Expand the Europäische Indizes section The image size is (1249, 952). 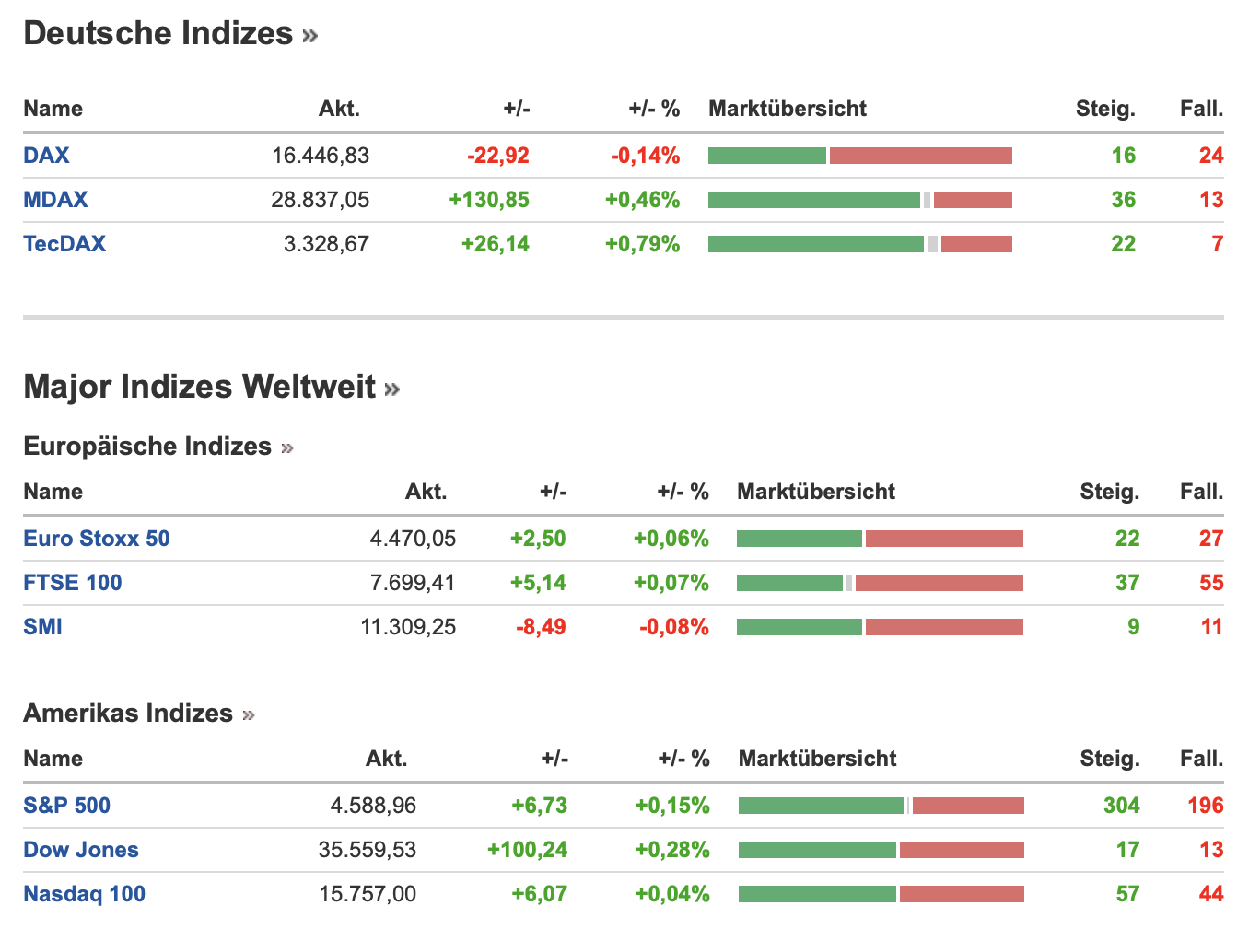tap(158, 447)
